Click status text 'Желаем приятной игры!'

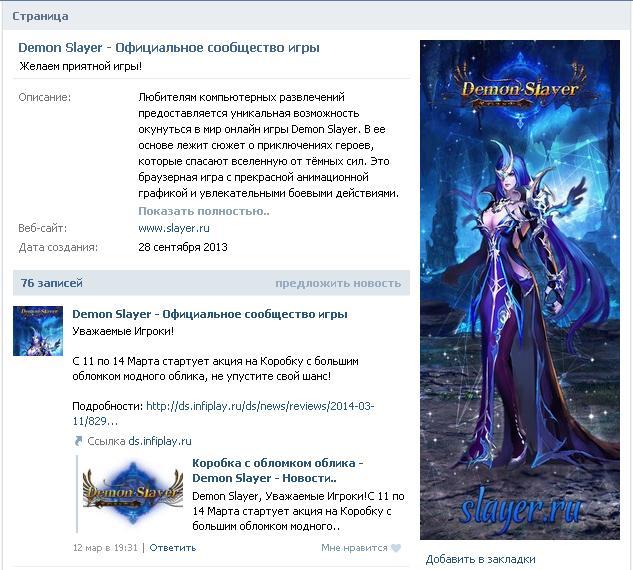pyautogui.click(x=81, y=66)
